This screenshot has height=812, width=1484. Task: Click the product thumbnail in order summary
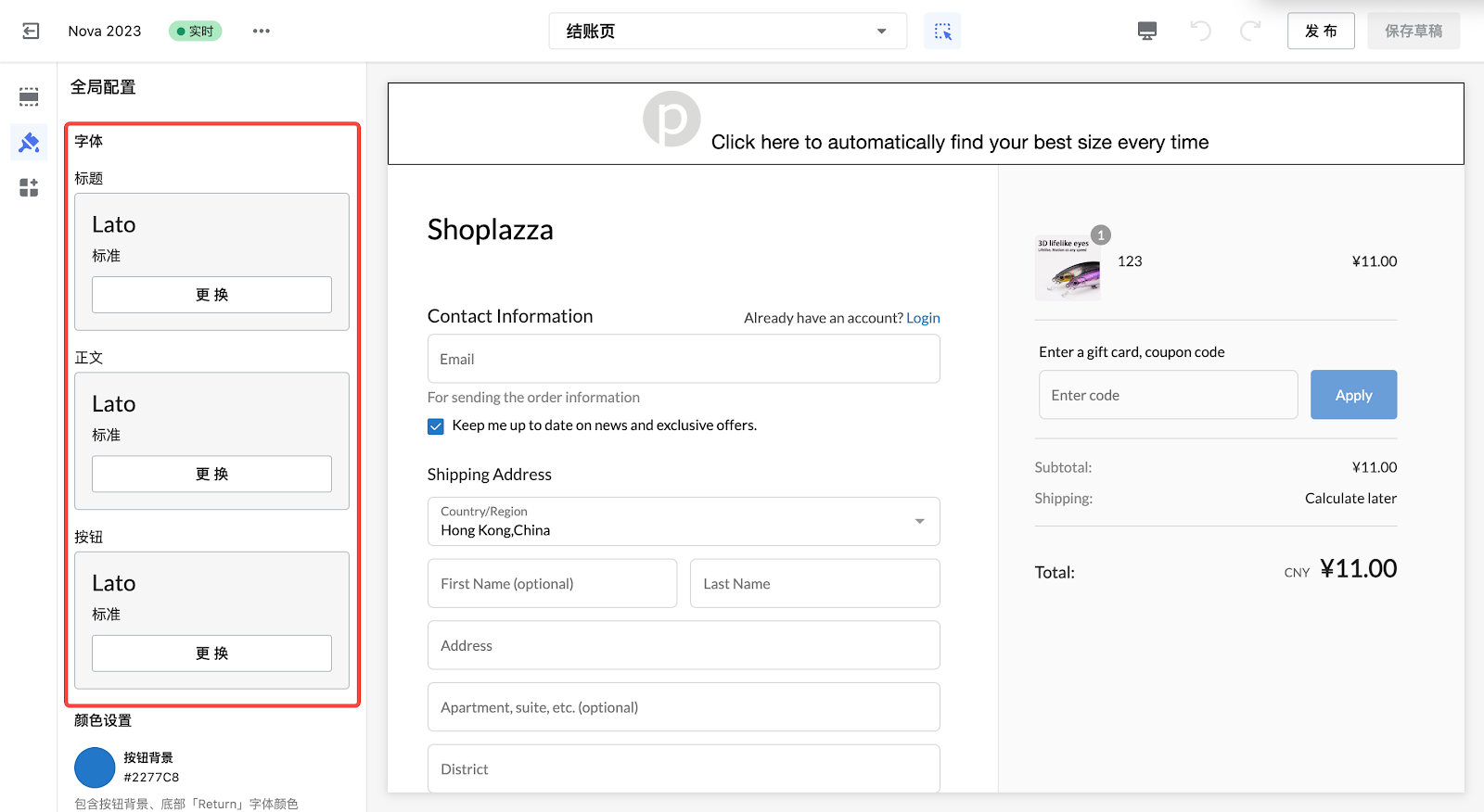click(1068, 268)
